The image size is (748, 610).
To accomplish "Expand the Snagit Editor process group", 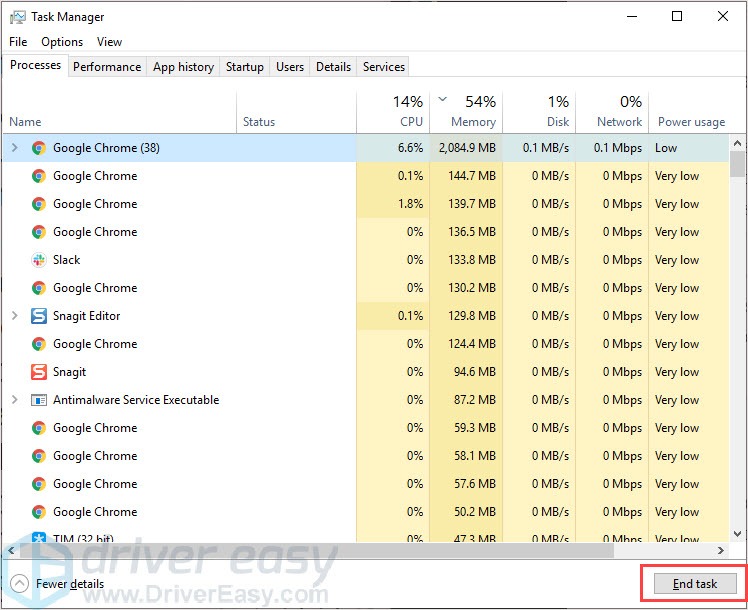I will tap(14, 316).
